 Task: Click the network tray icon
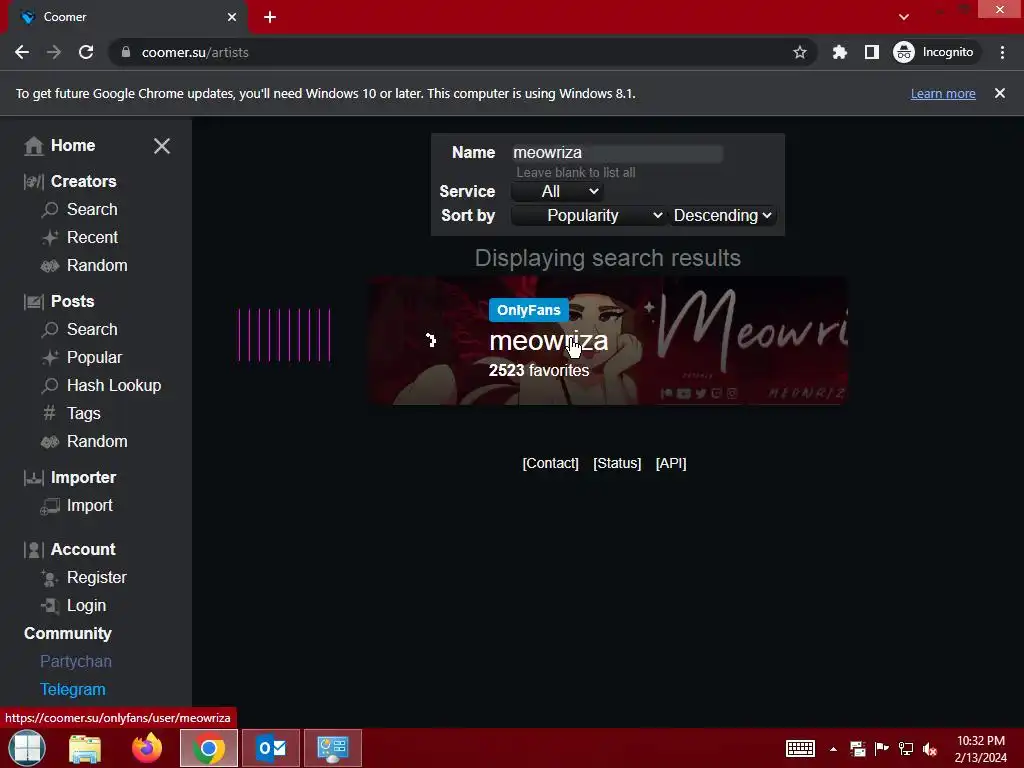tap(906, 749)
